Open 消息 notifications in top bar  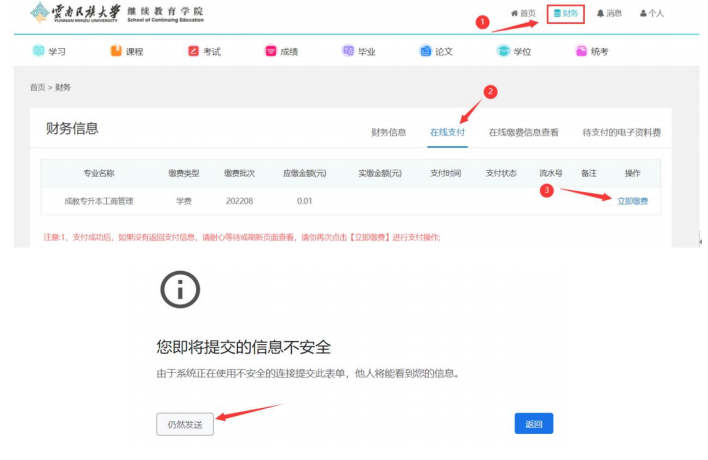tap(609, 14)
